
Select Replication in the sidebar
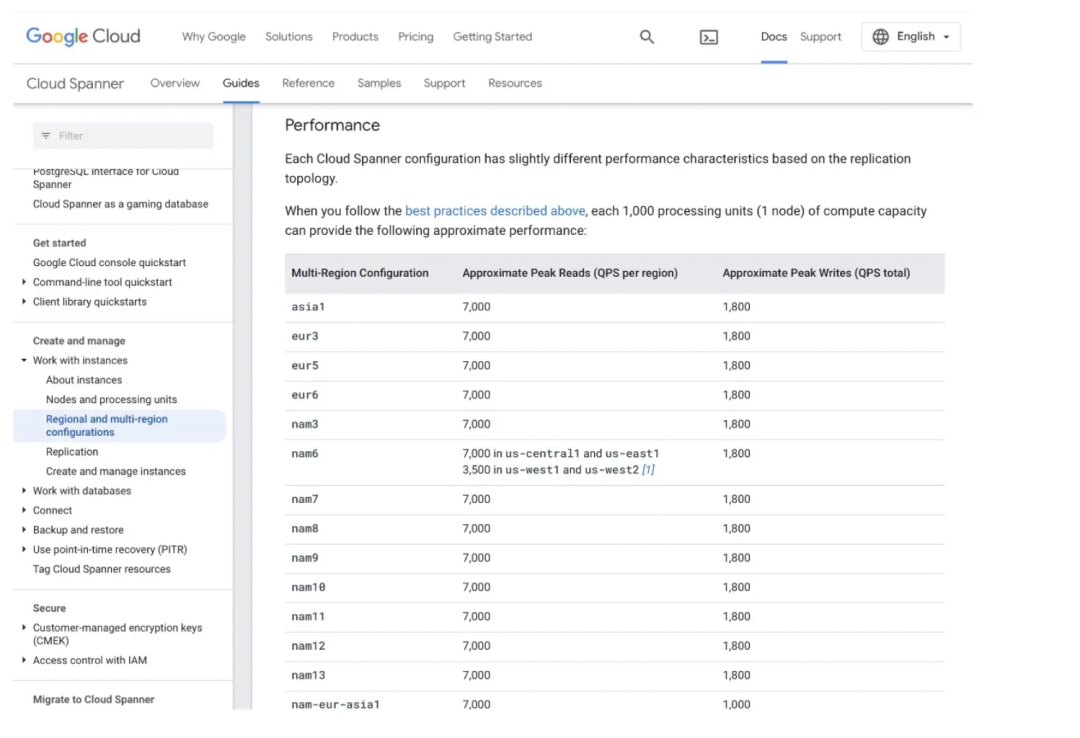[72, 452]
